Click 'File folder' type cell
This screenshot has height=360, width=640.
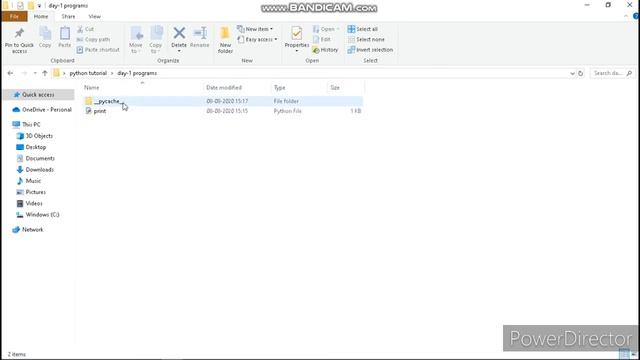tap(286, 101)
